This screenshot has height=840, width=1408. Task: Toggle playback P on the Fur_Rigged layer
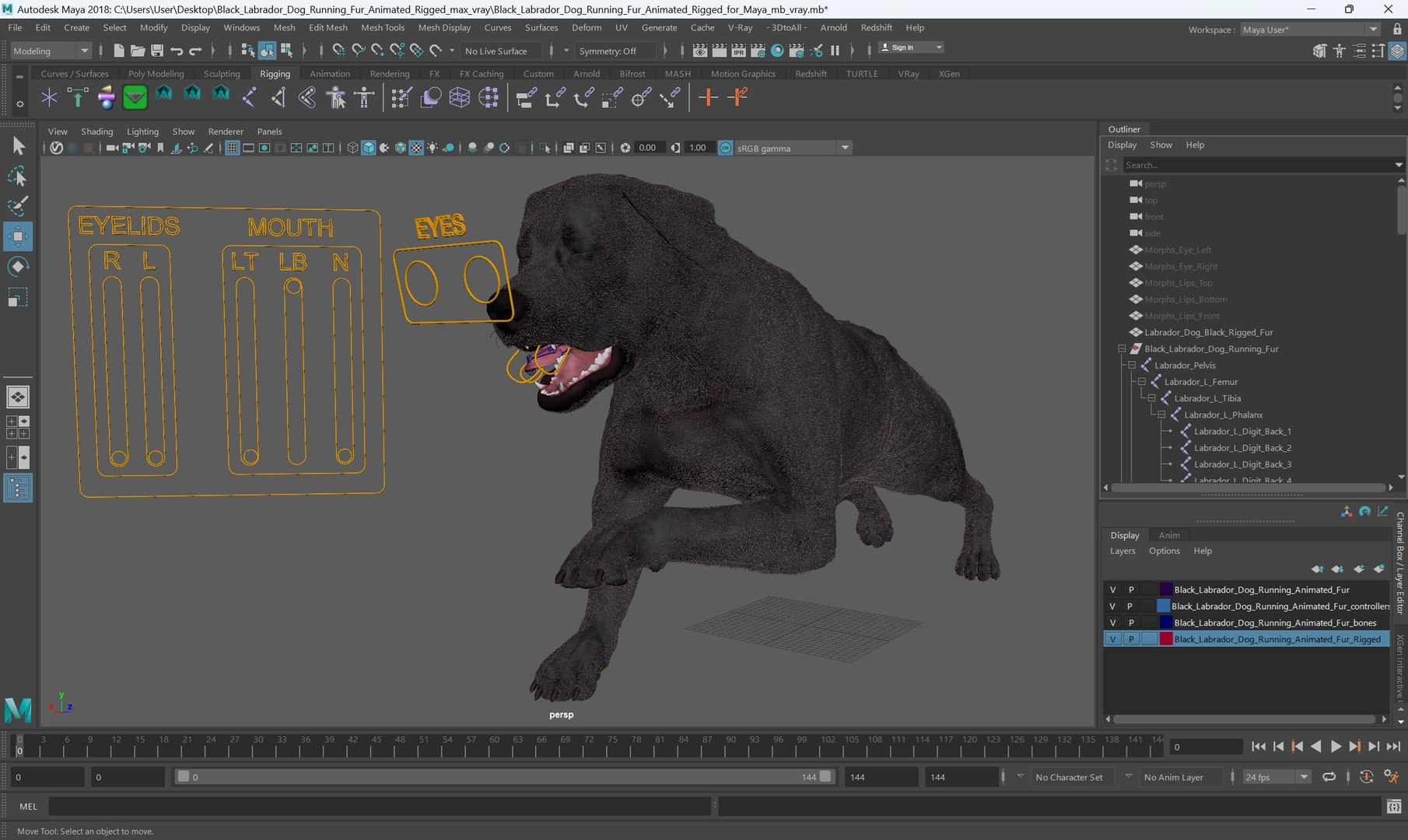[x=1131, y=639]
